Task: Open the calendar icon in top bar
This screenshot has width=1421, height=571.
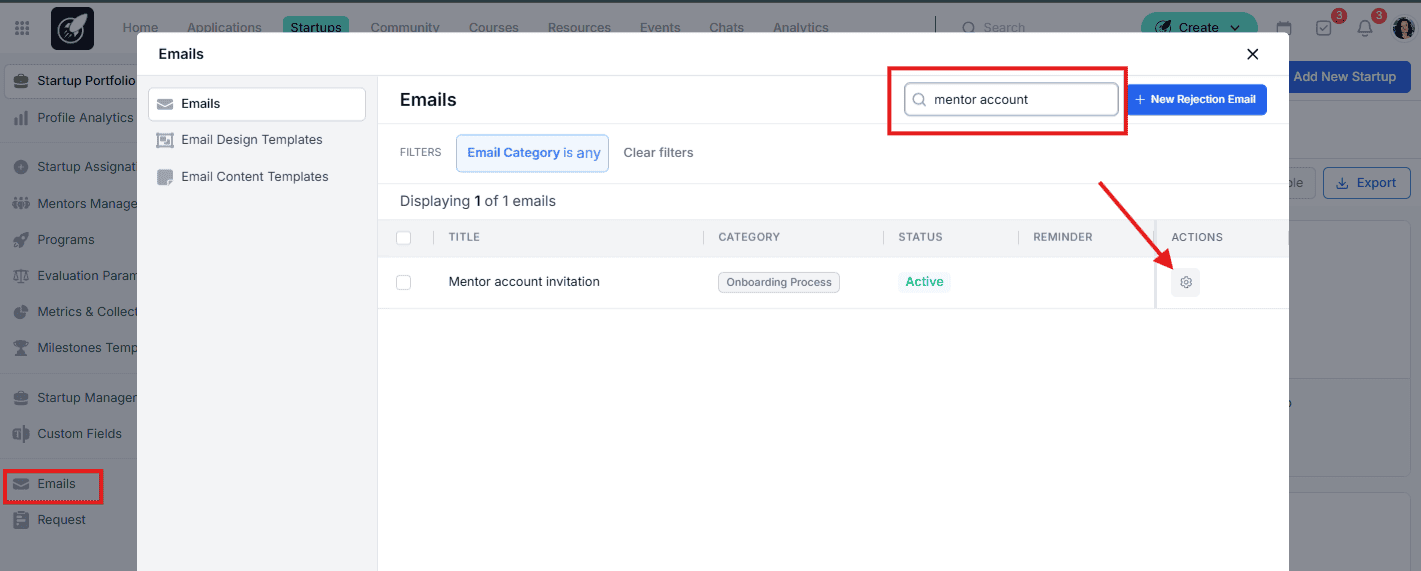Action: (x=1284, y=28)
